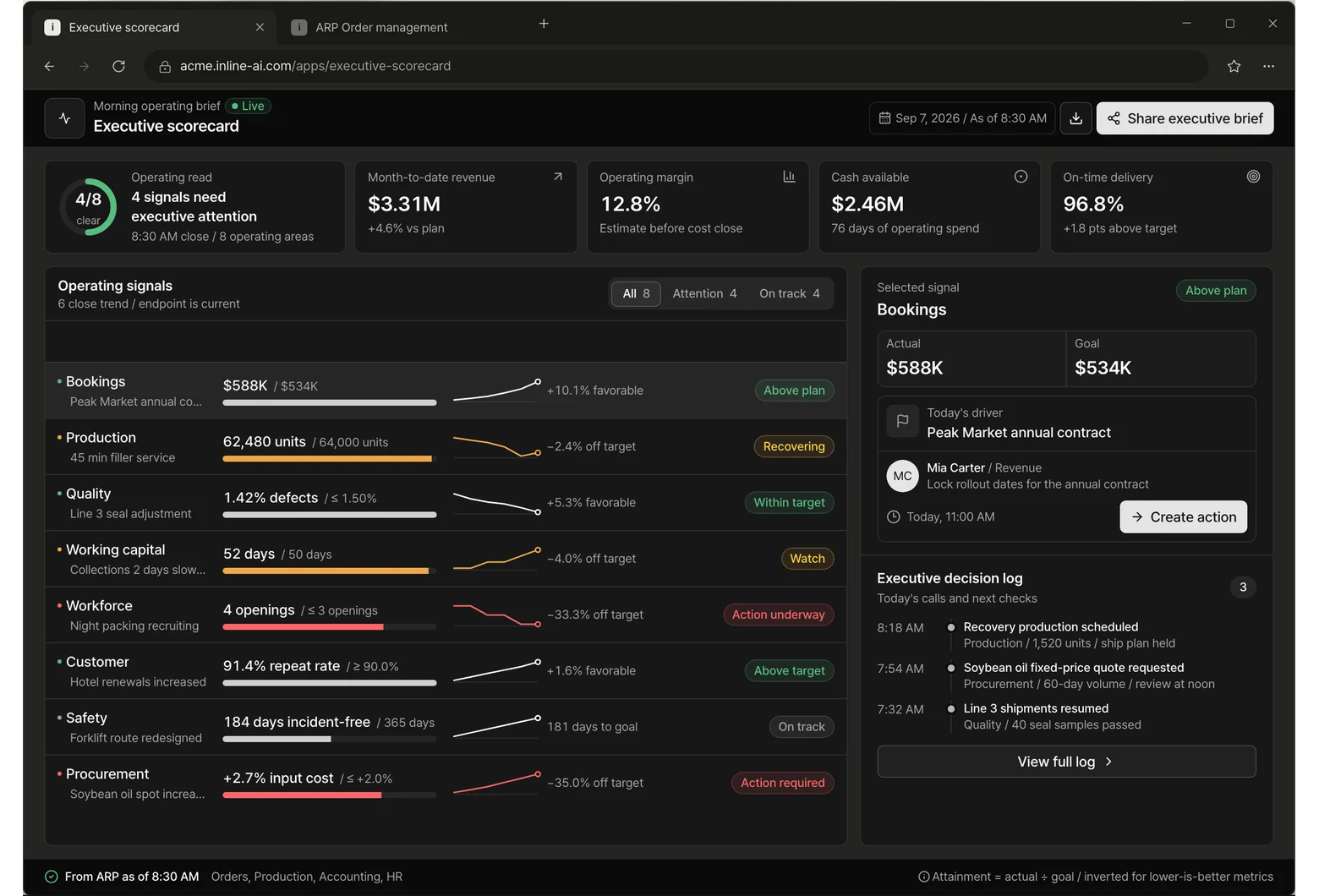Select the Quality signal row

(446, 502)
